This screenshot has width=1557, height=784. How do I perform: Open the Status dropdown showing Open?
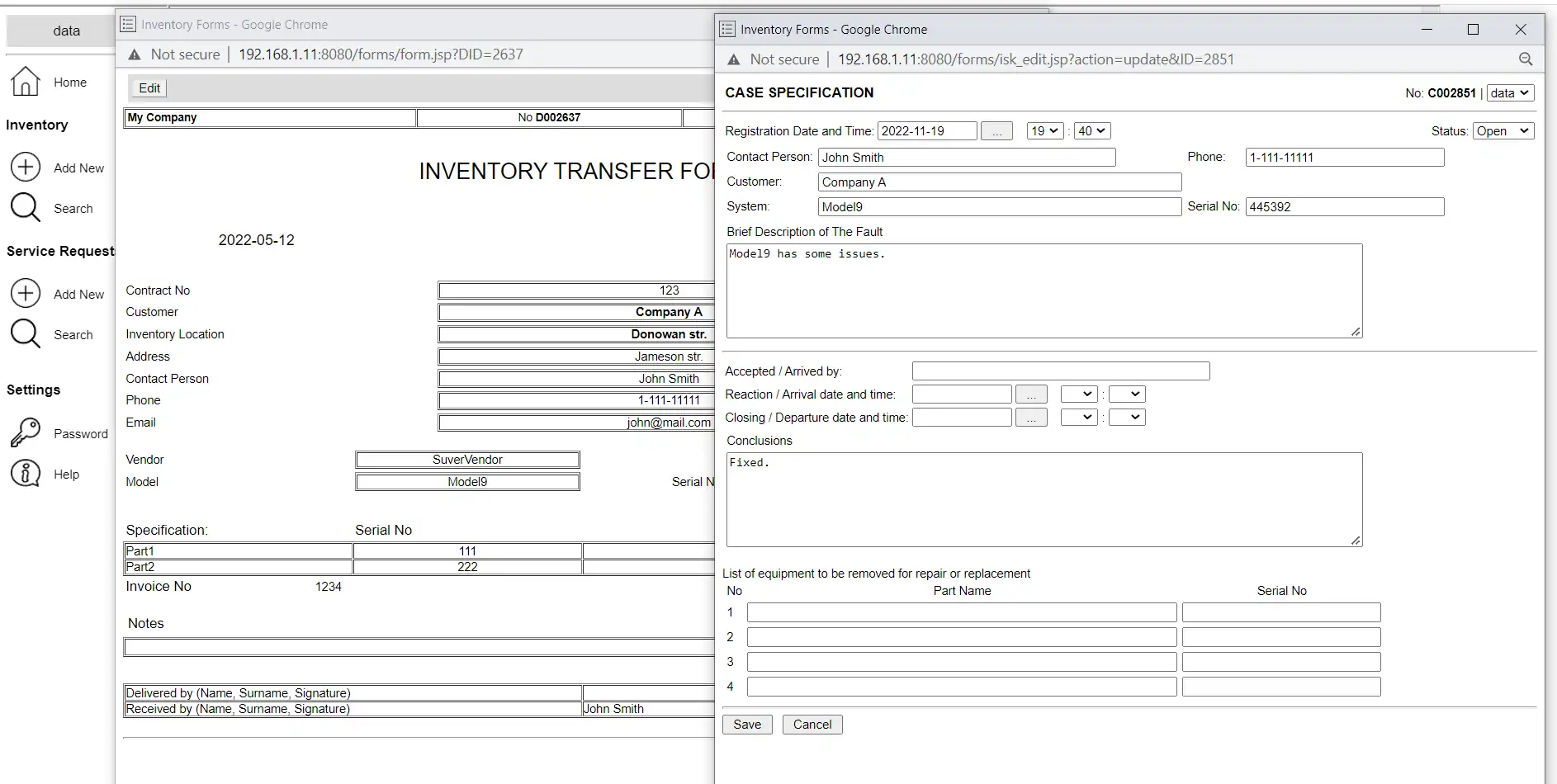pyautogui.click(x=1503, y=131)
